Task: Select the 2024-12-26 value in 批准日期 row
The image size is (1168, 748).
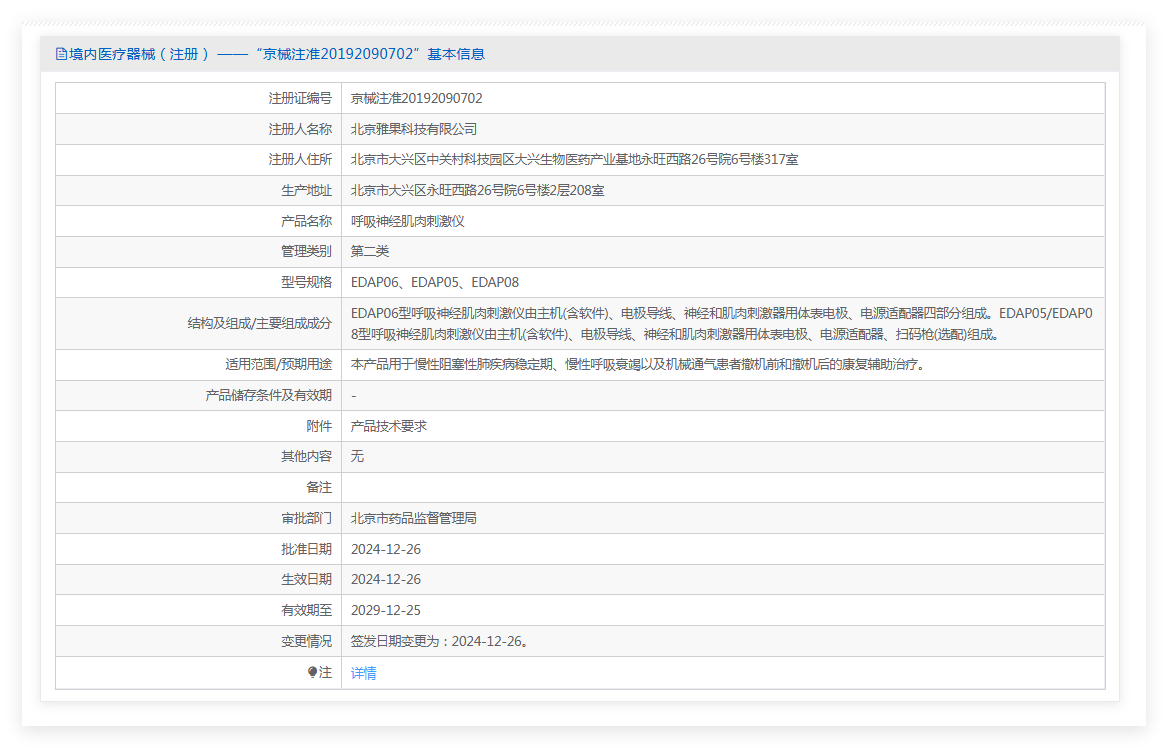Action: pos(386,549)
